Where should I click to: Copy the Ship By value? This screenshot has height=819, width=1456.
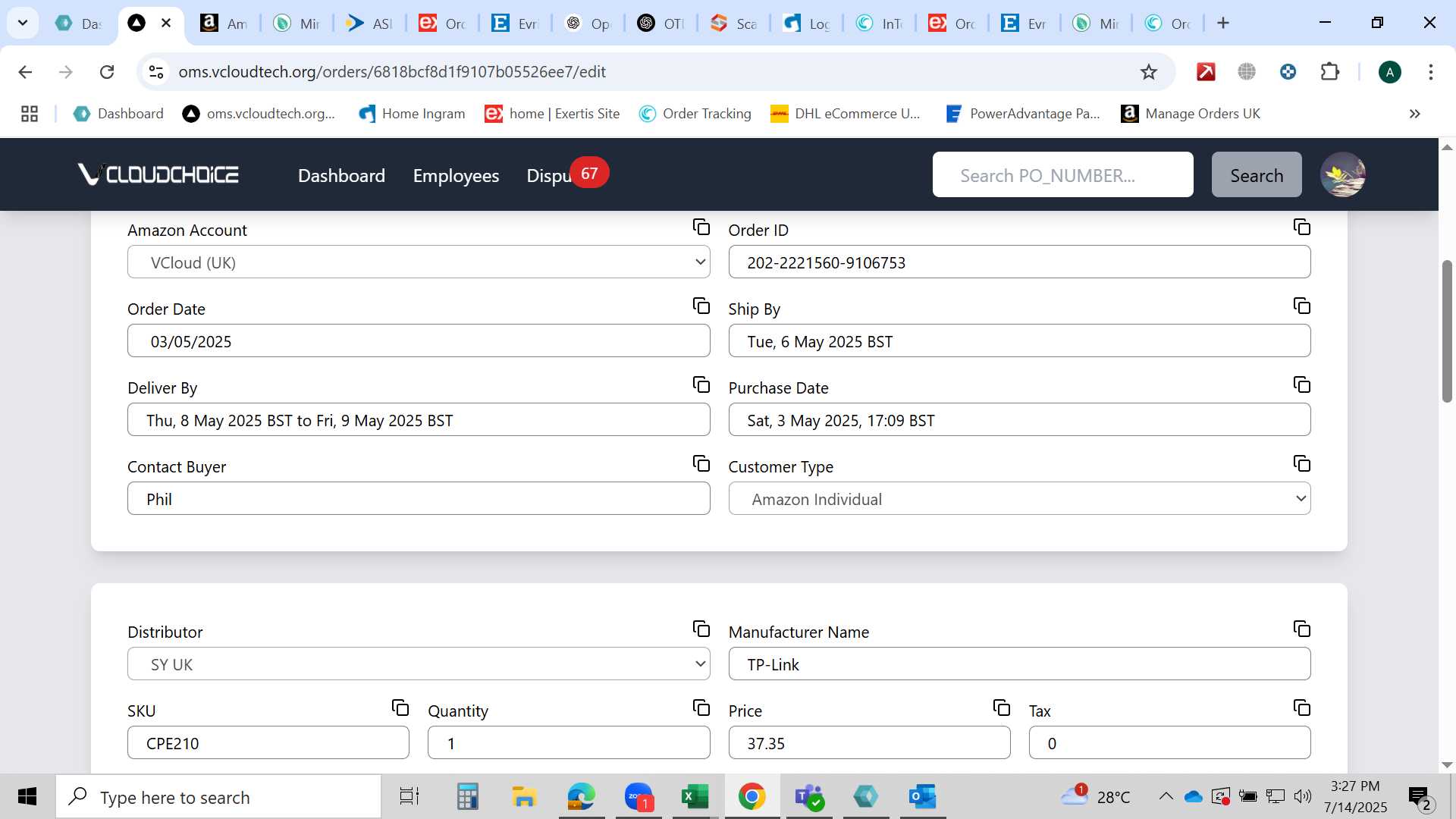click(x=1302, y=306)
